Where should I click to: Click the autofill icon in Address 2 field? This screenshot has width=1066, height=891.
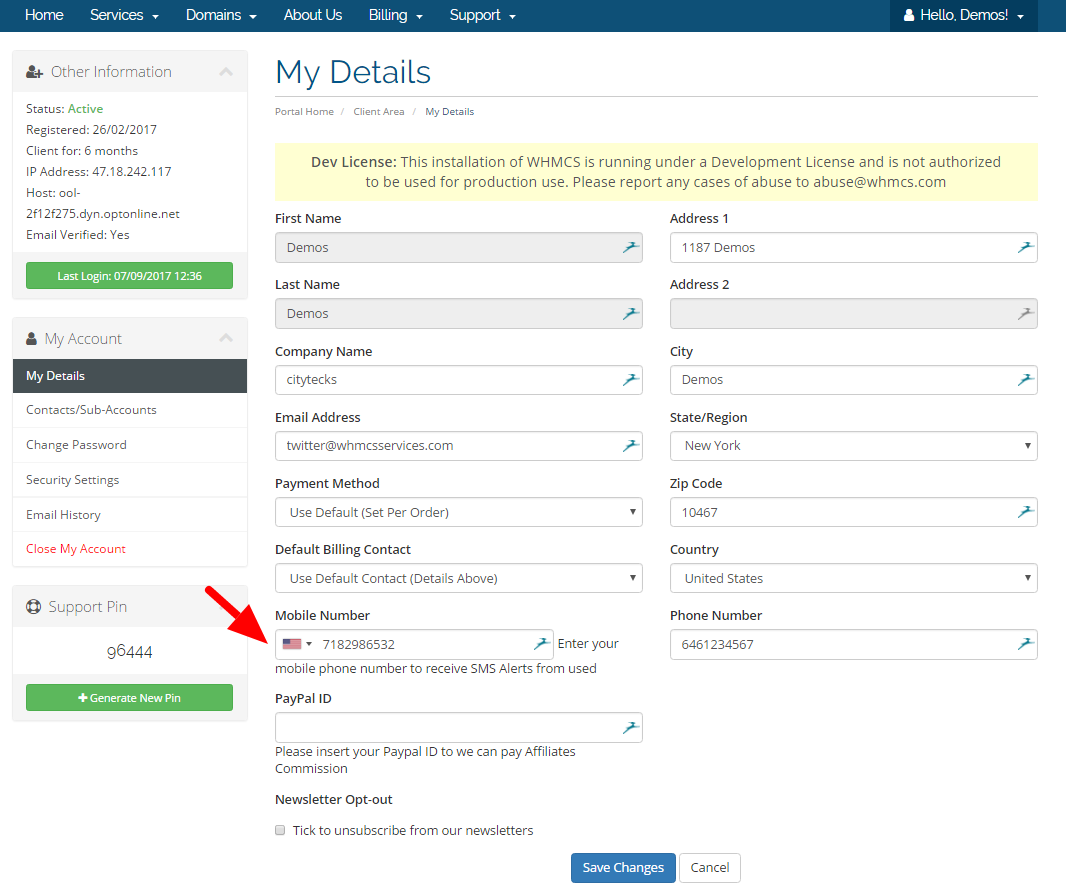[x=1026, y=313]
